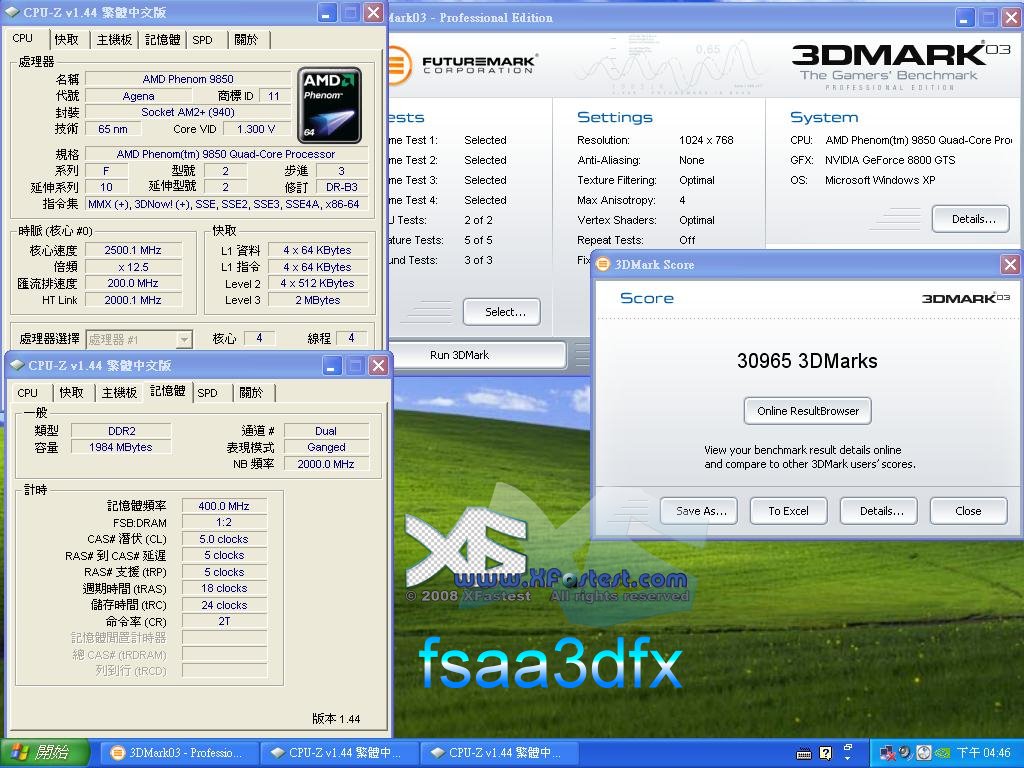Open the language bar keyboard icon
The image size is (1024, 768).
pos(803,753)
